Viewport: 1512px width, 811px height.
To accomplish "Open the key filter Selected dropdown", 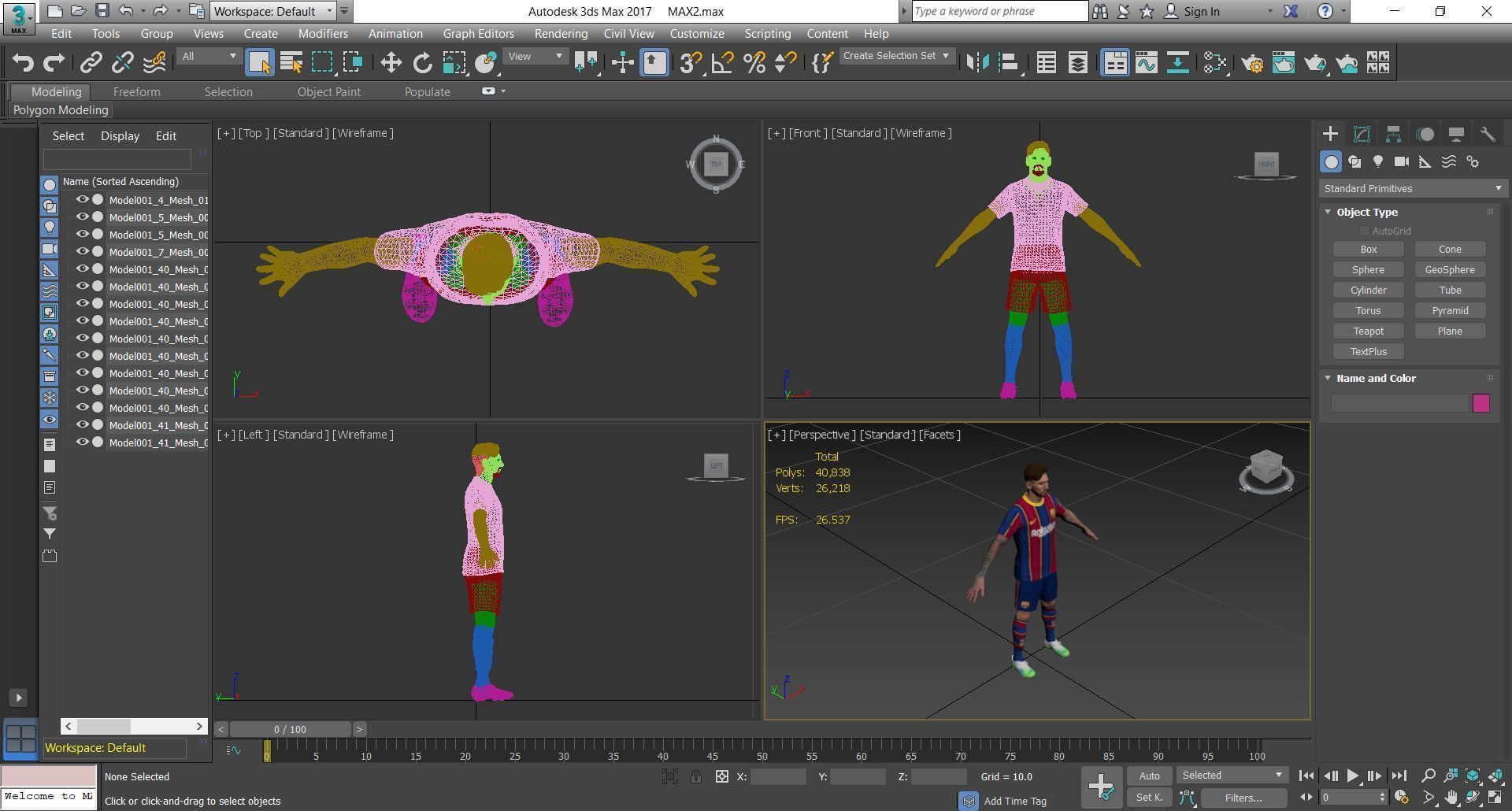I will [x=1232, y=776].
